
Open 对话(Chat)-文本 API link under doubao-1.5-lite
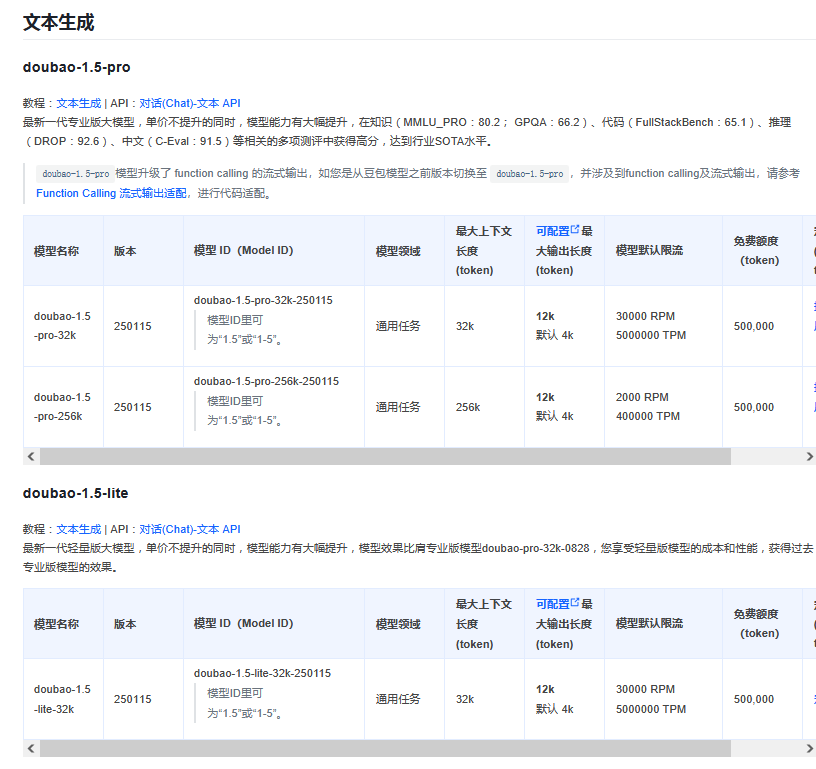[x=190, y=529]
